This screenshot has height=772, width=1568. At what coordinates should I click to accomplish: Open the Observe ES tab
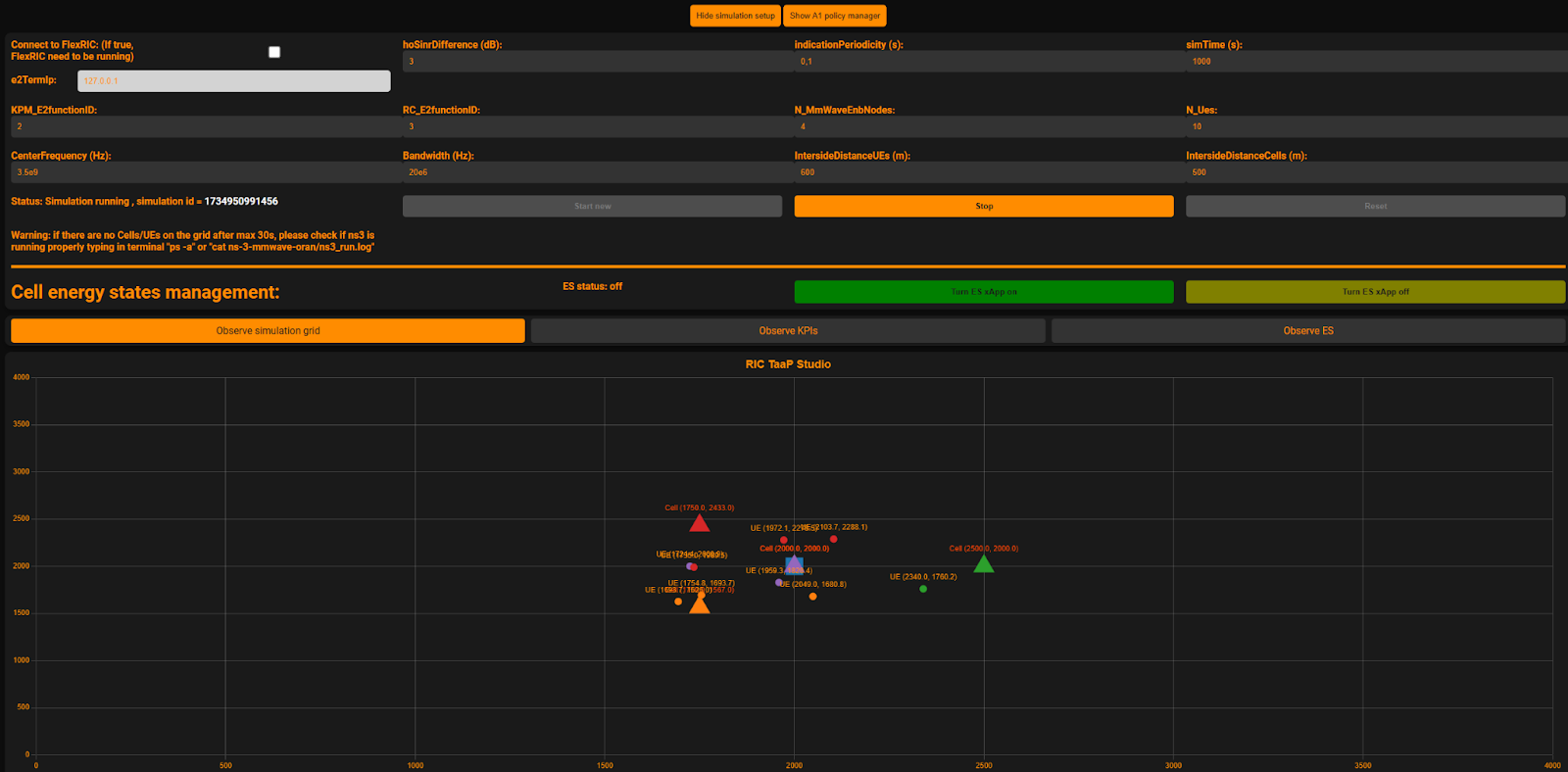(x=1307, y=331)
